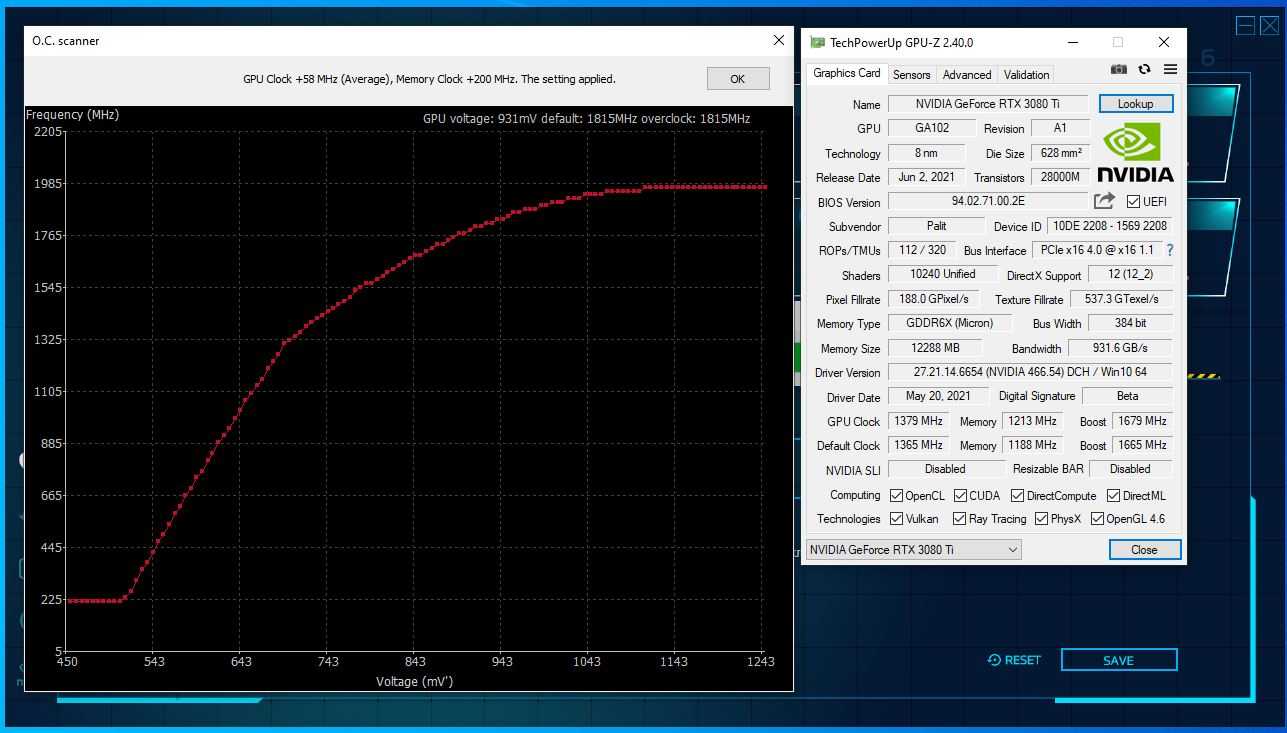Open the GPU selection dropdown
This screenshot has height=733, width=1287.
913,549
